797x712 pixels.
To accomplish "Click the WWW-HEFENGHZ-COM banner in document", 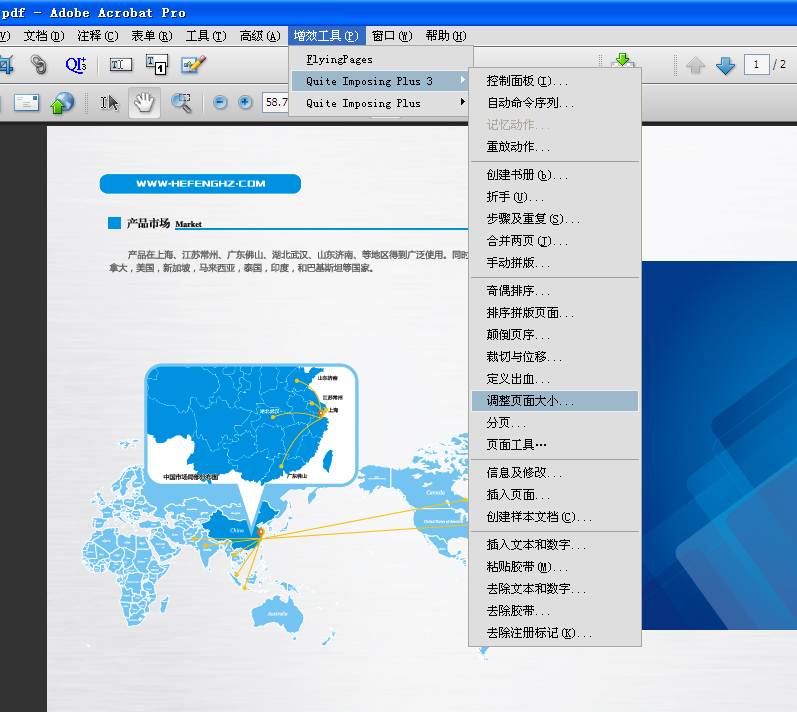I will (x=200, y=183).
